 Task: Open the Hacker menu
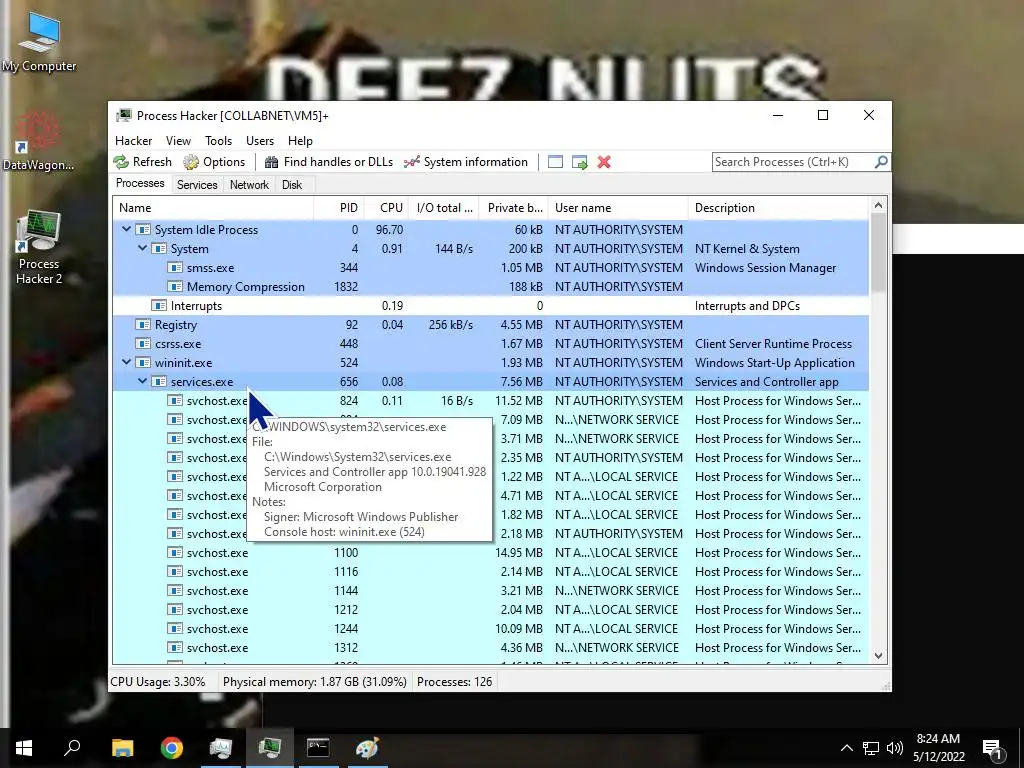pyautogui.click(x=133, y=140)
